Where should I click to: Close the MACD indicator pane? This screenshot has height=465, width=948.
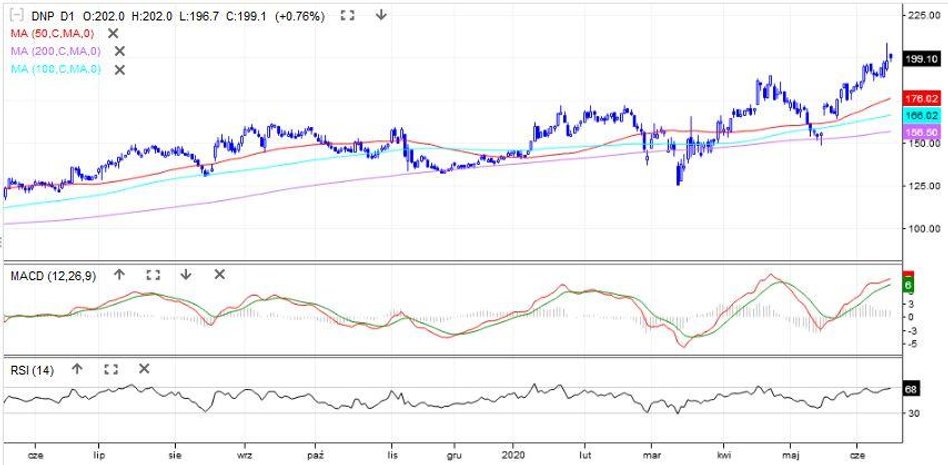219,274
